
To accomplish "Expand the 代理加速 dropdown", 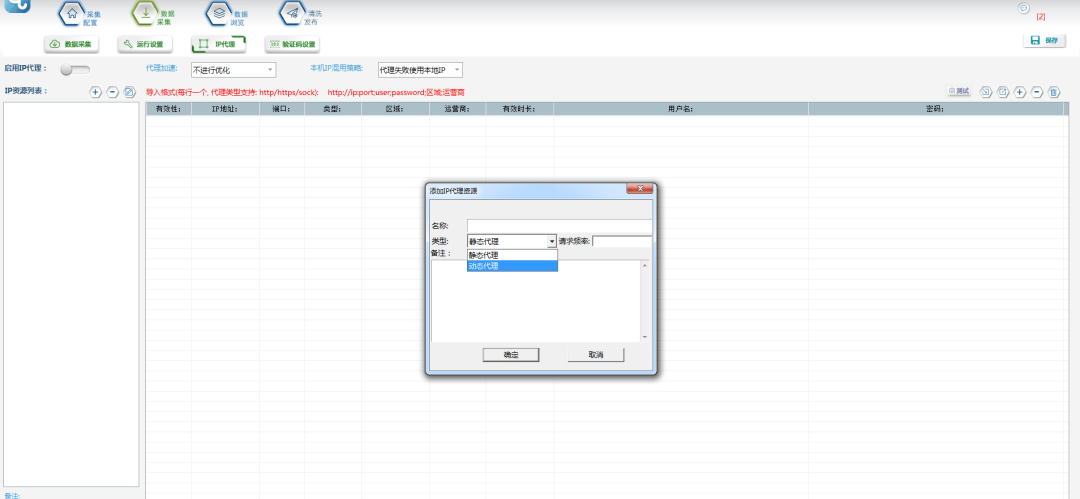I will (233, 70).
